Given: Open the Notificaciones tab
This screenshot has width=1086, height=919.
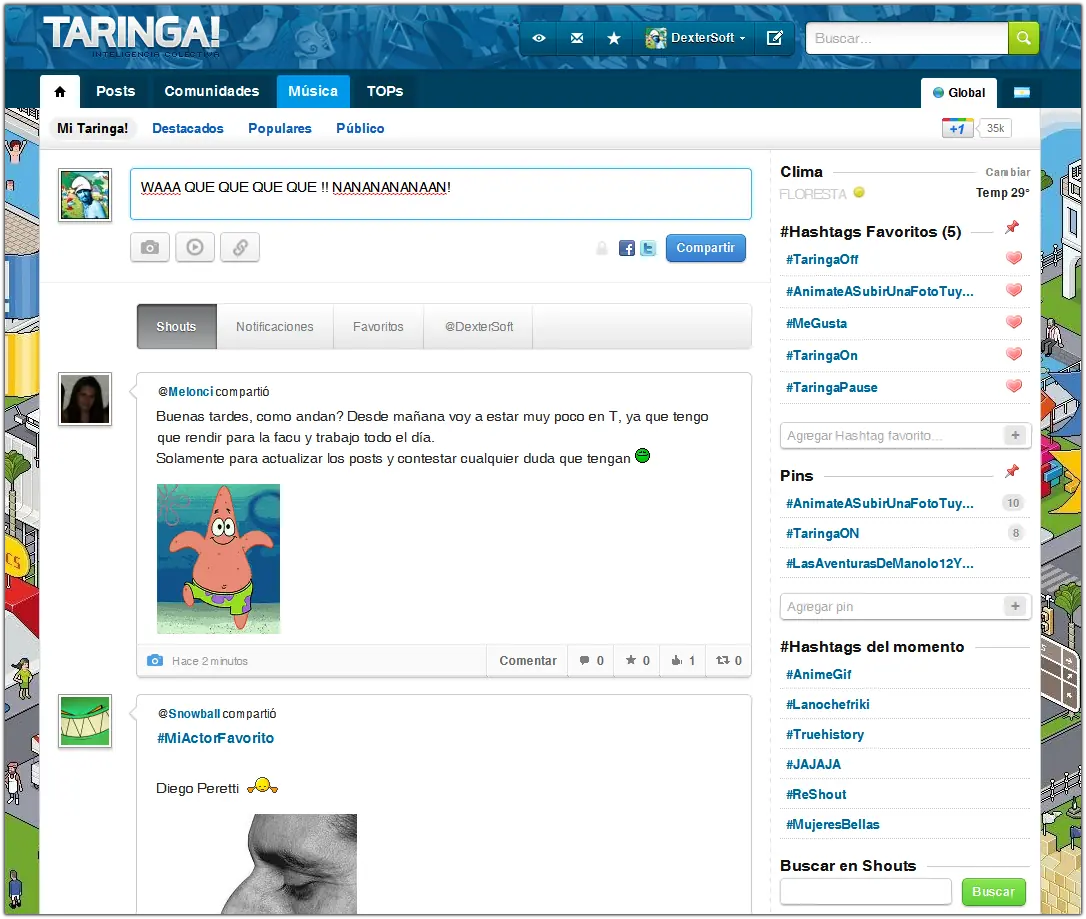Looking at the screenshot, I should pyautogui.click(x=275, y=326).
